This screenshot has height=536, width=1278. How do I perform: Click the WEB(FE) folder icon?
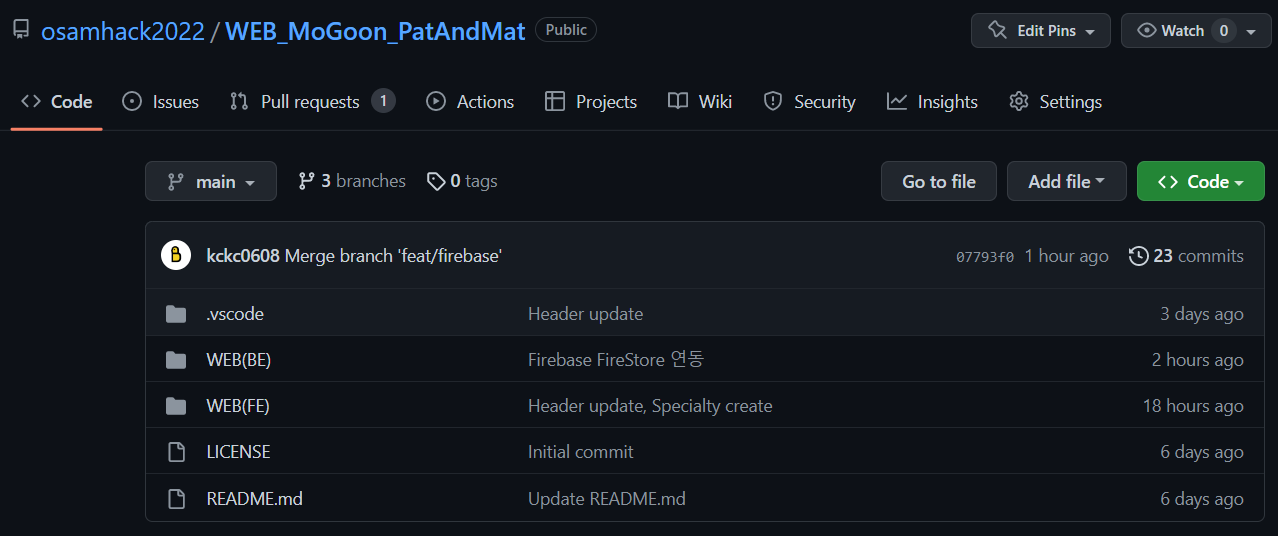point(176,406)
